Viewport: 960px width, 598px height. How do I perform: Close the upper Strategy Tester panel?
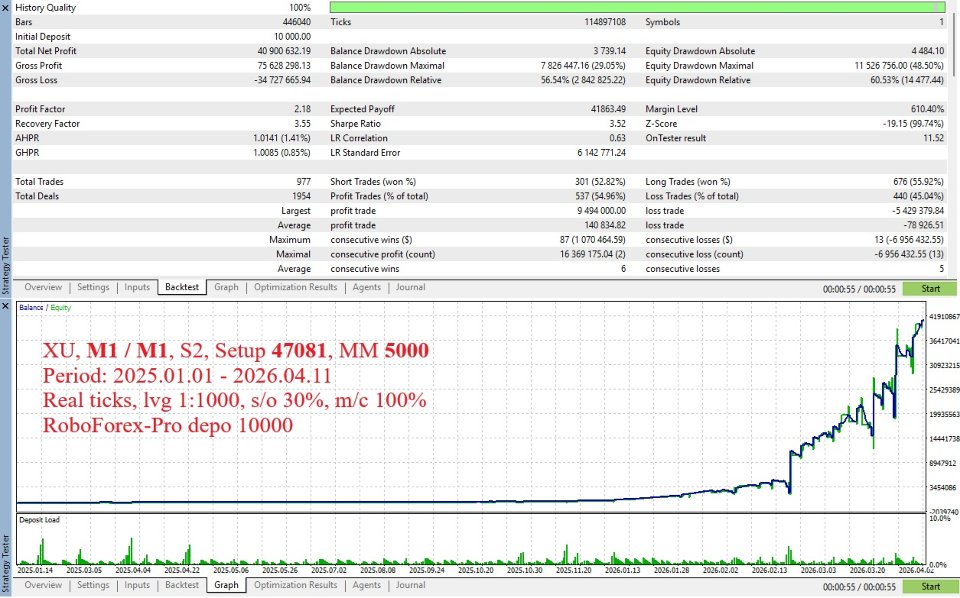point(6,7)
